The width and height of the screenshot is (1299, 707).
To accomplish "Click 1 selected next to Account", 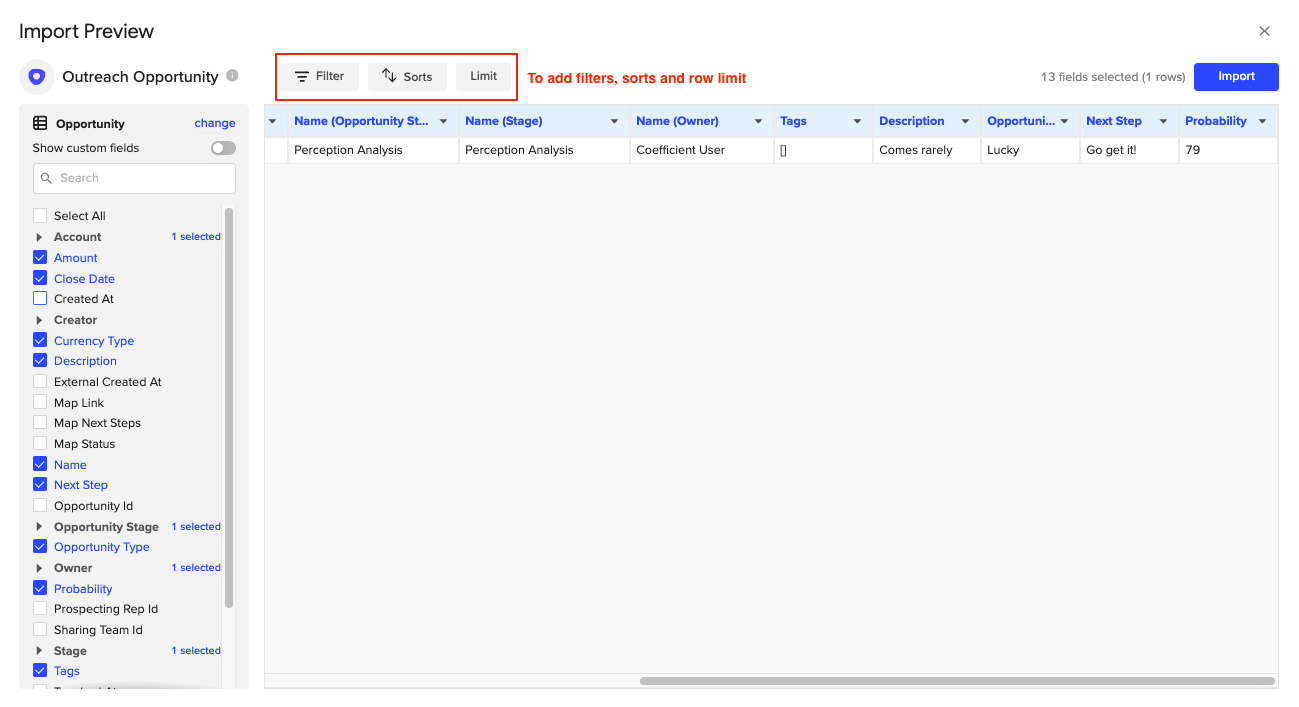I will click(196, 237).
